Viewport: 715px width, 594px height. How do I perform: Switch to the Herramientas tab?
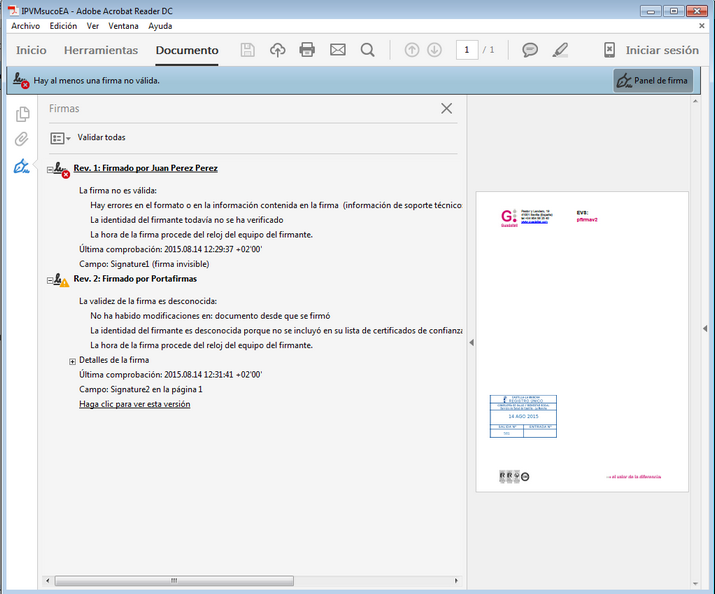101,50
